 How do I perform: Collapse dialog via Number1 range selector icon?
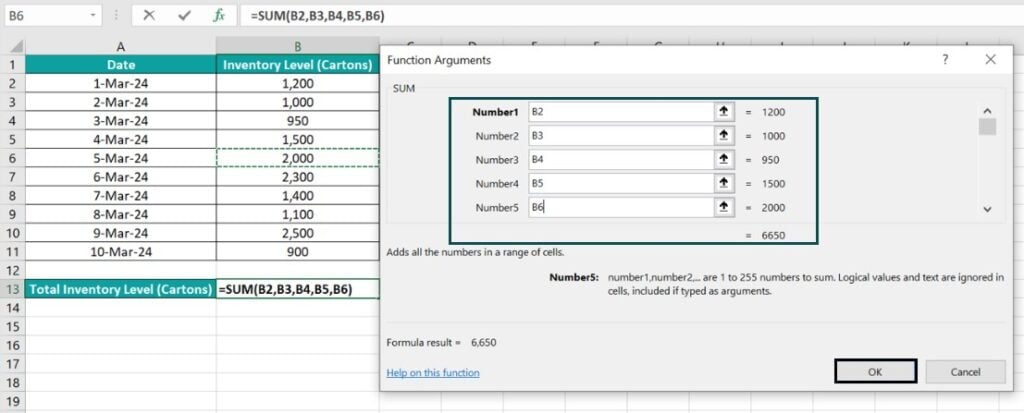723,112
